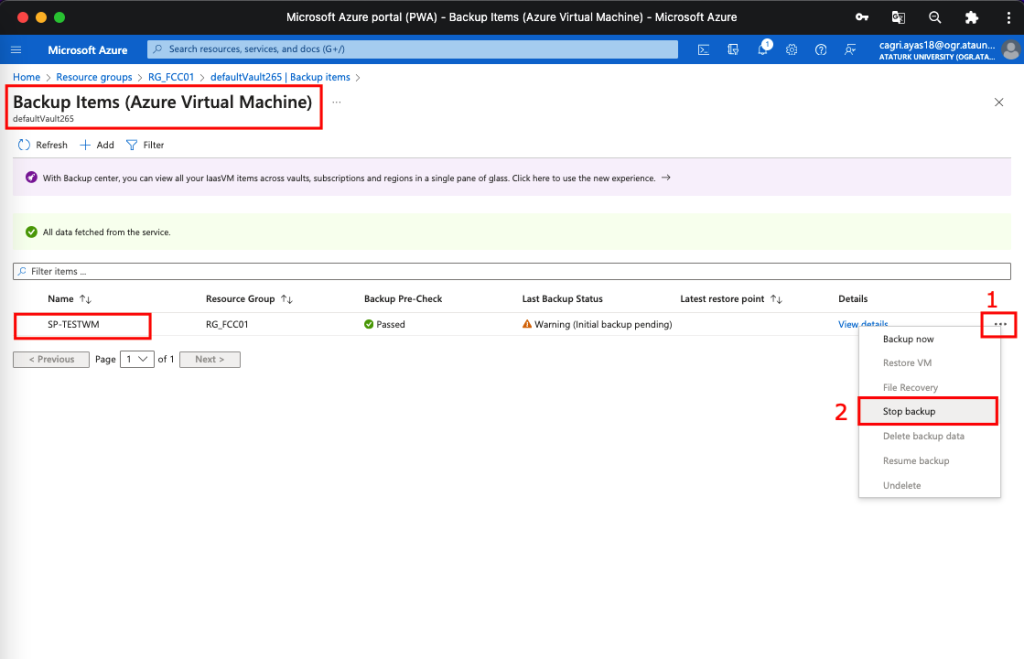1024x659 pixels.
Task: Click the browser extensions puzzle icon
Action: [970, 17]
